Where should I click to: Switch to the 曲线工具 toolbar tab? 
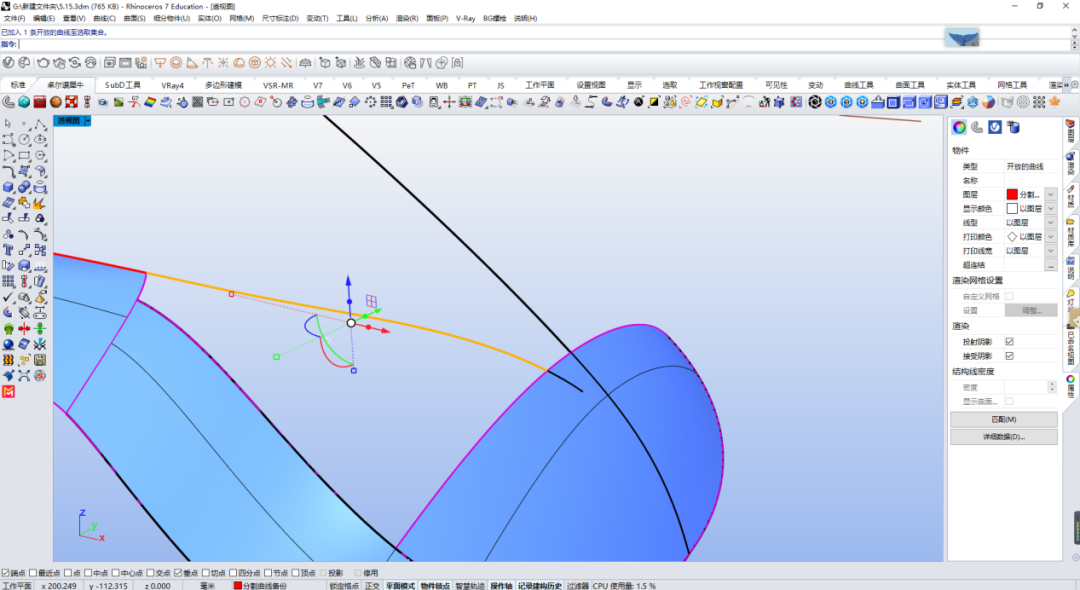point(858,85)
